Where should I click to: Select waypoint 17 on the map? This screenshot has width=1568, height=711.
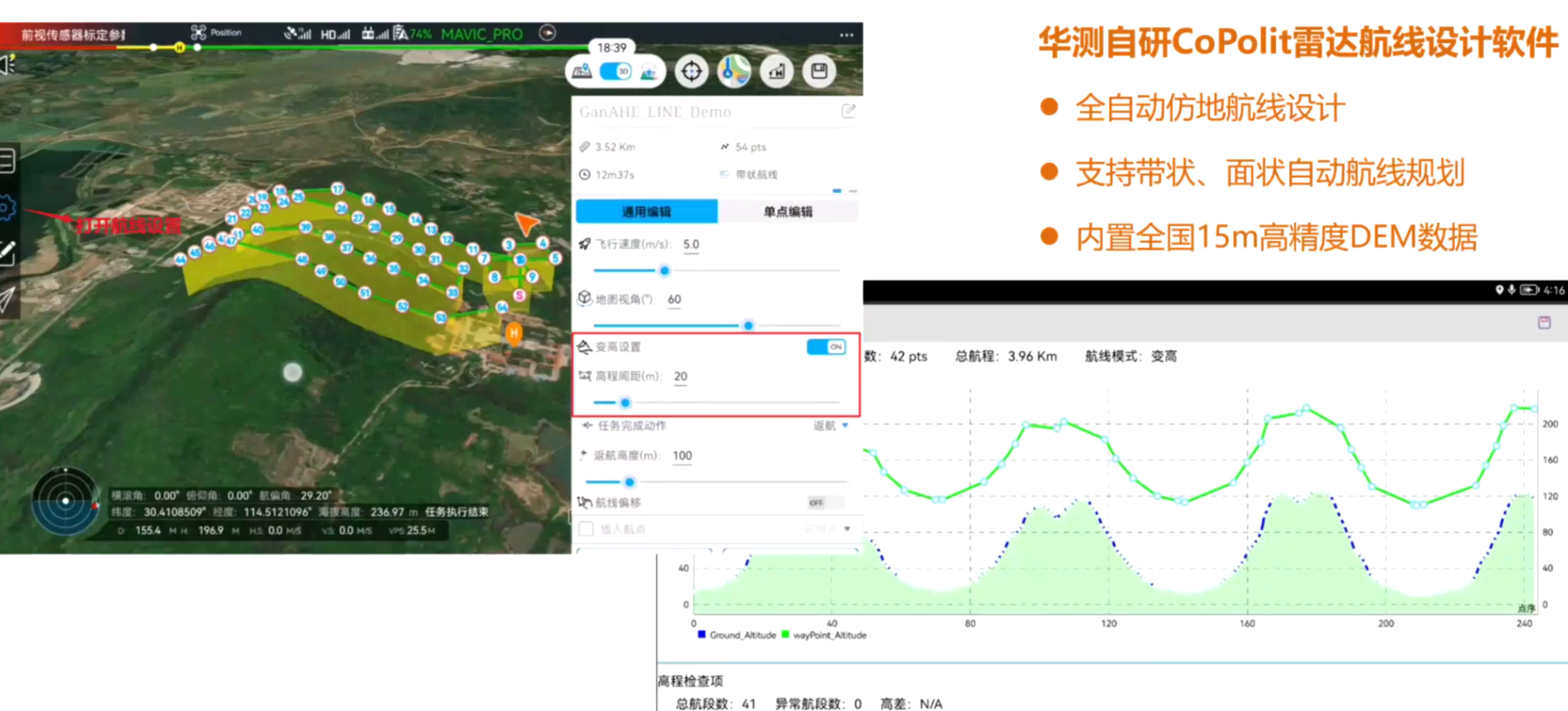point(337,189)
